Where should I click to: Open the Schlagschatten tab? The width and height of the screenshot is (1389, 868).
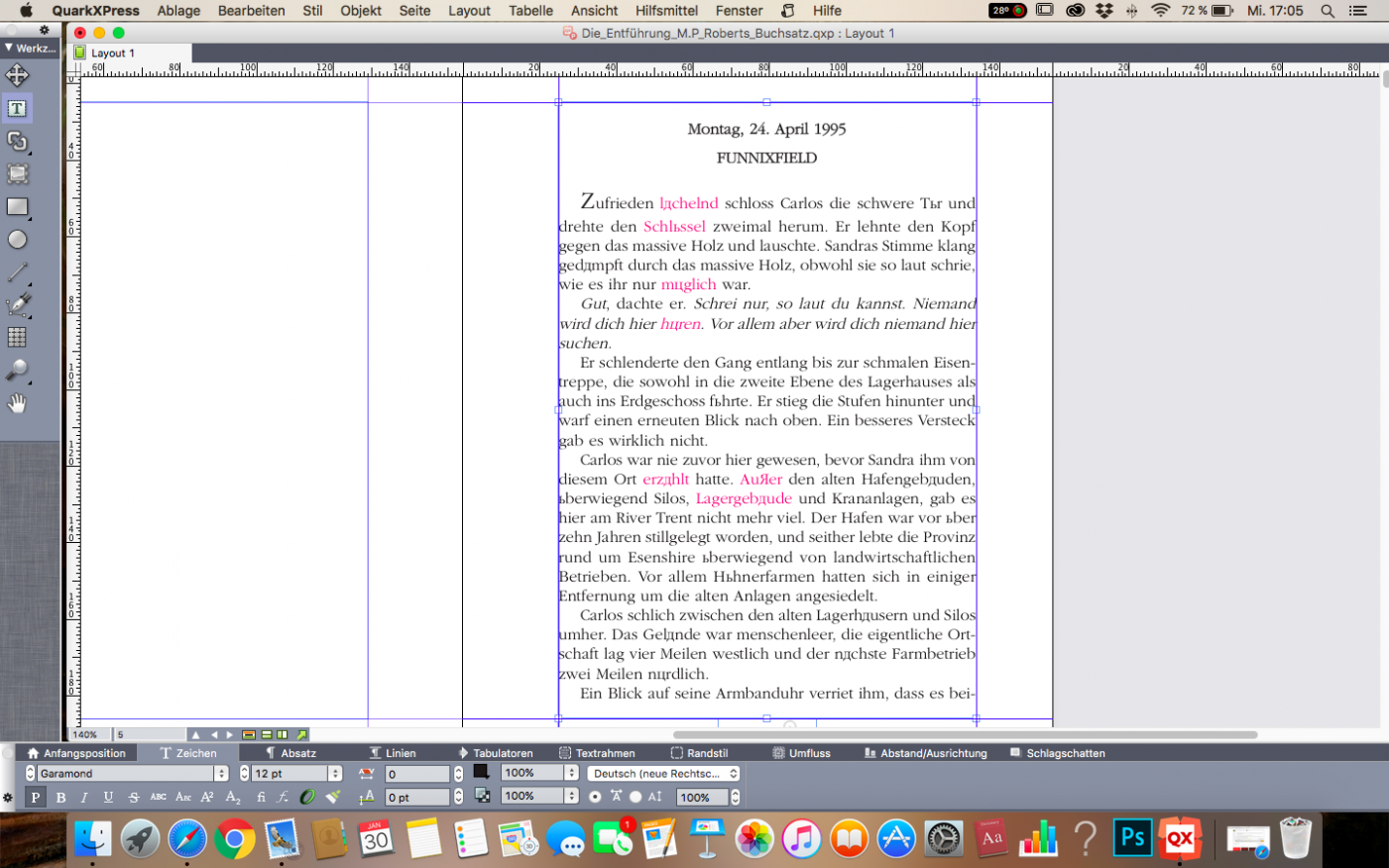[1058, 753]
